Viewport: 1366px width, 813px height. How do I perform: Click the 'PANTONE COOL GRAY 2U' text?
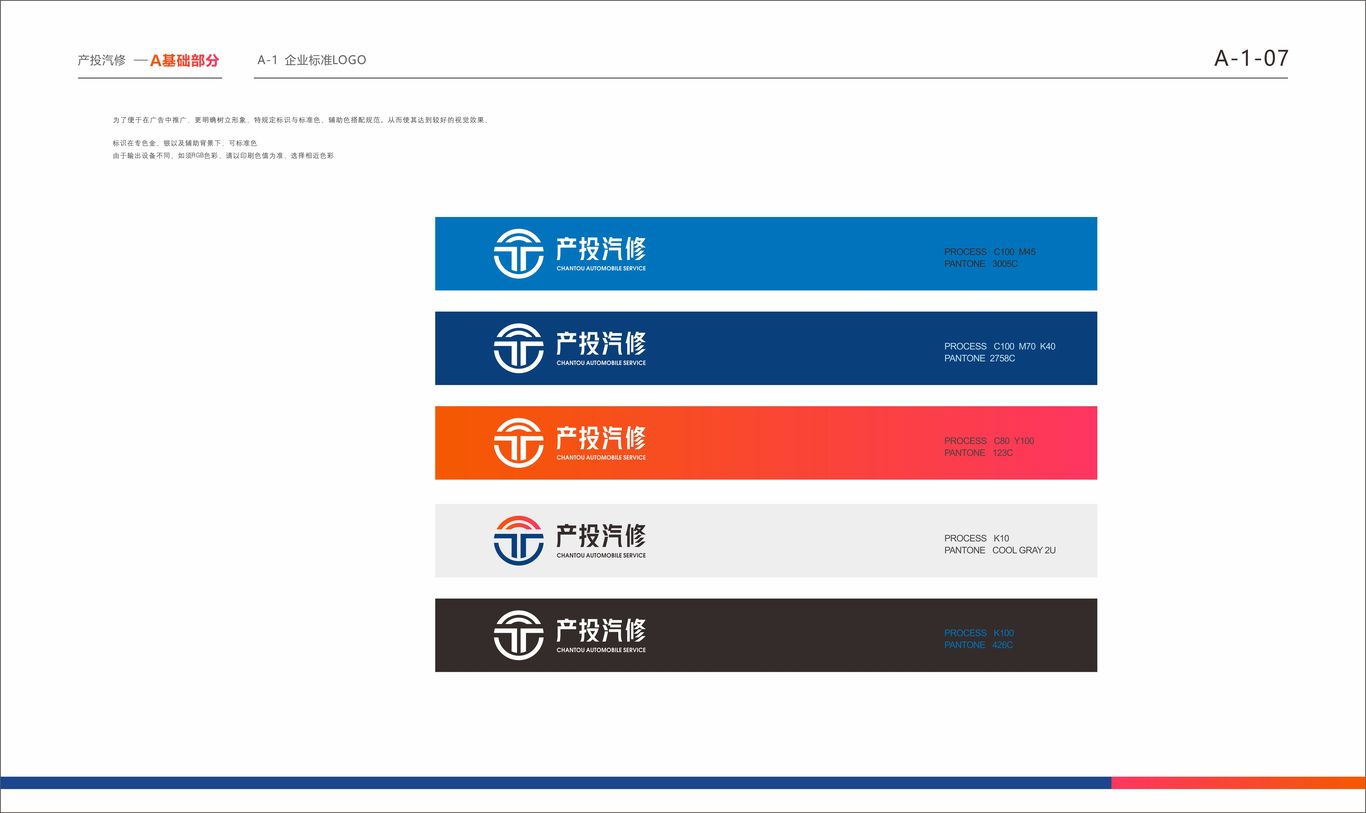coord(1000,550)
